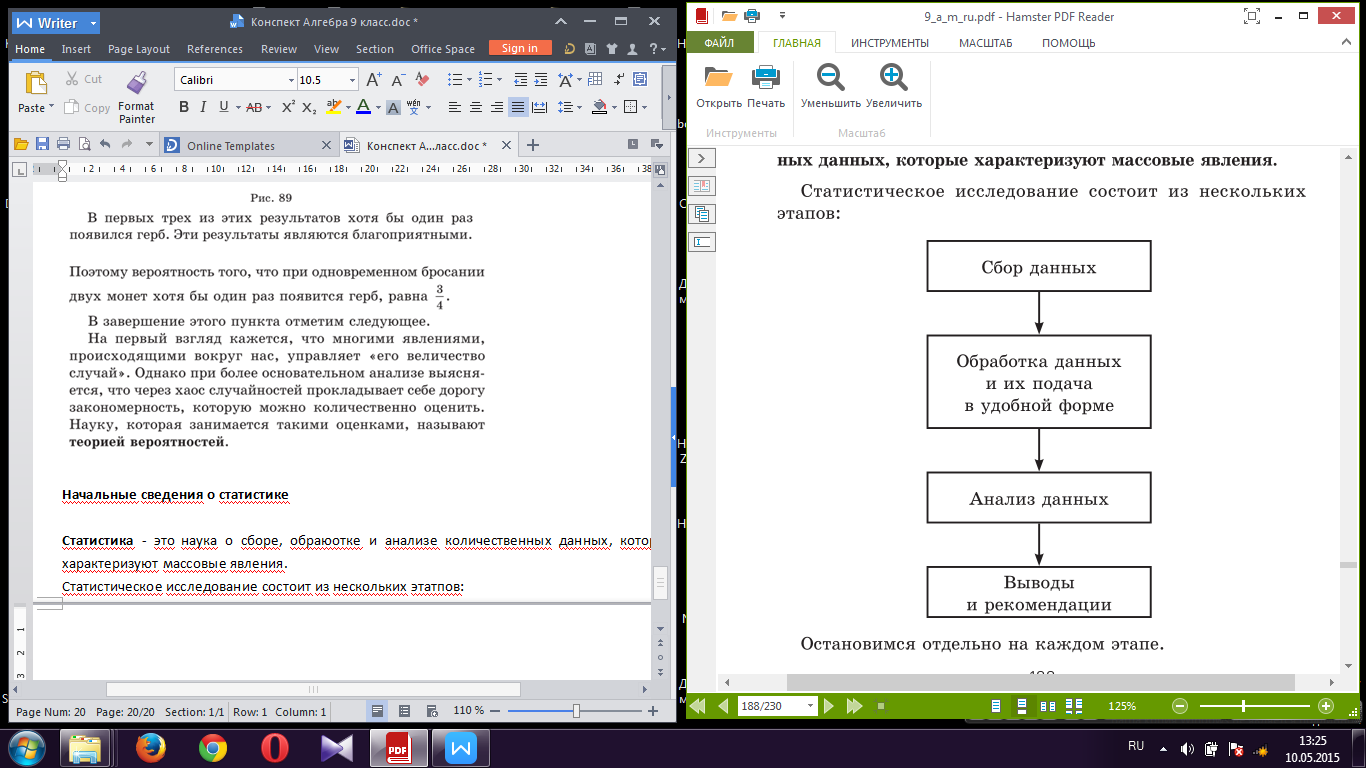The width and height of the screenshot is (1366, 768).
Task: Select Justify paragraph alignment
Action: [517, 107]
